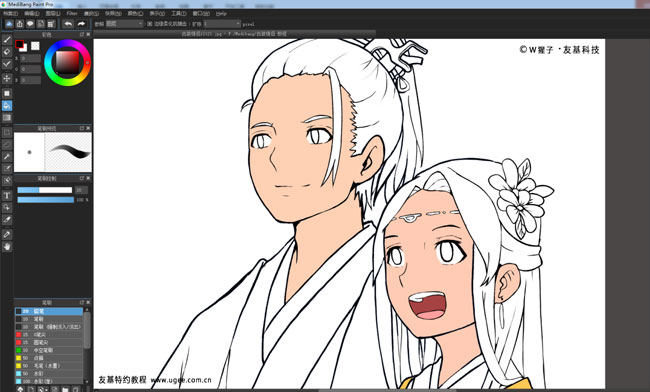Select the fade in/out pen brush
The height and width of the screenshot is (392, 650).
pos(49,327)
